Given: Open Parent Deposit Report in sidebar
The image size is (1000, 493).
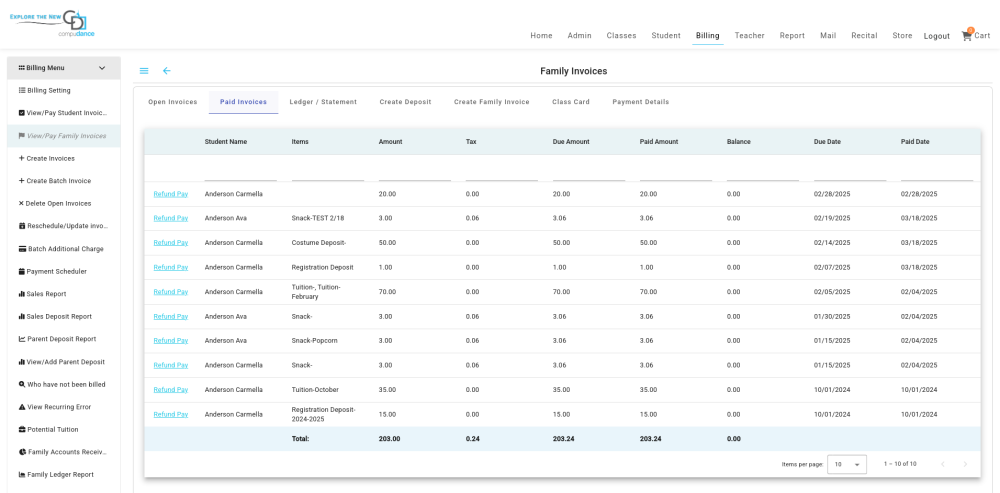Looking at the screenshot, I should 63,339.
